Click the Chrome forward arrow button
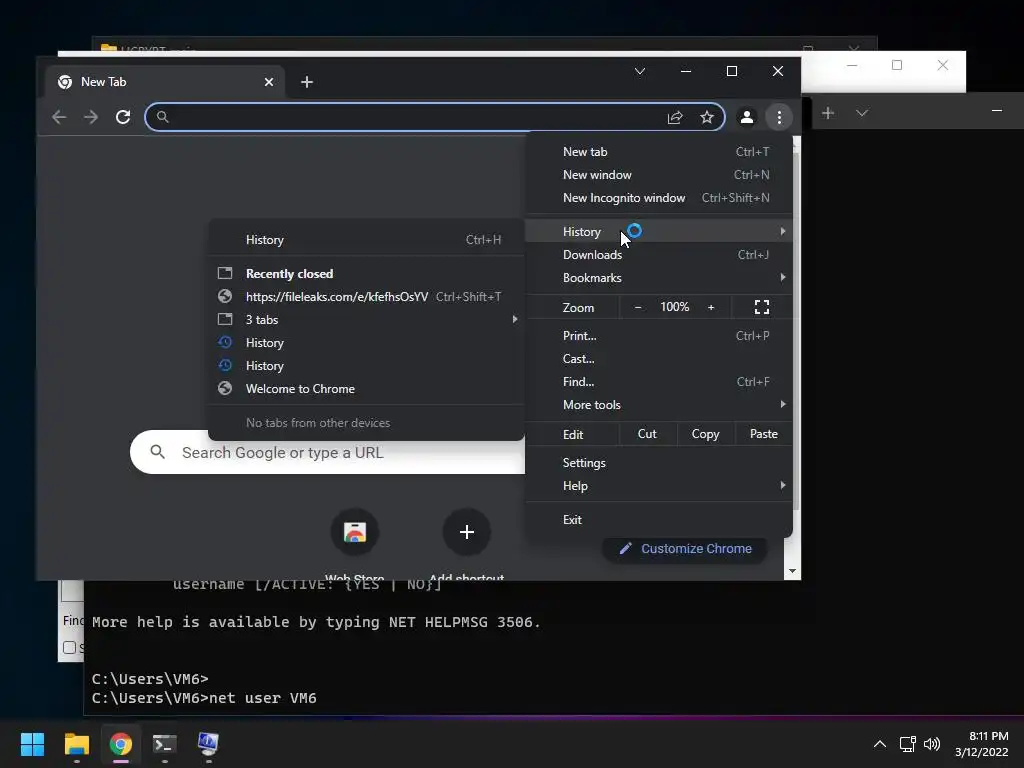This screenshot has width=1024, height=768. coord(91,117)
